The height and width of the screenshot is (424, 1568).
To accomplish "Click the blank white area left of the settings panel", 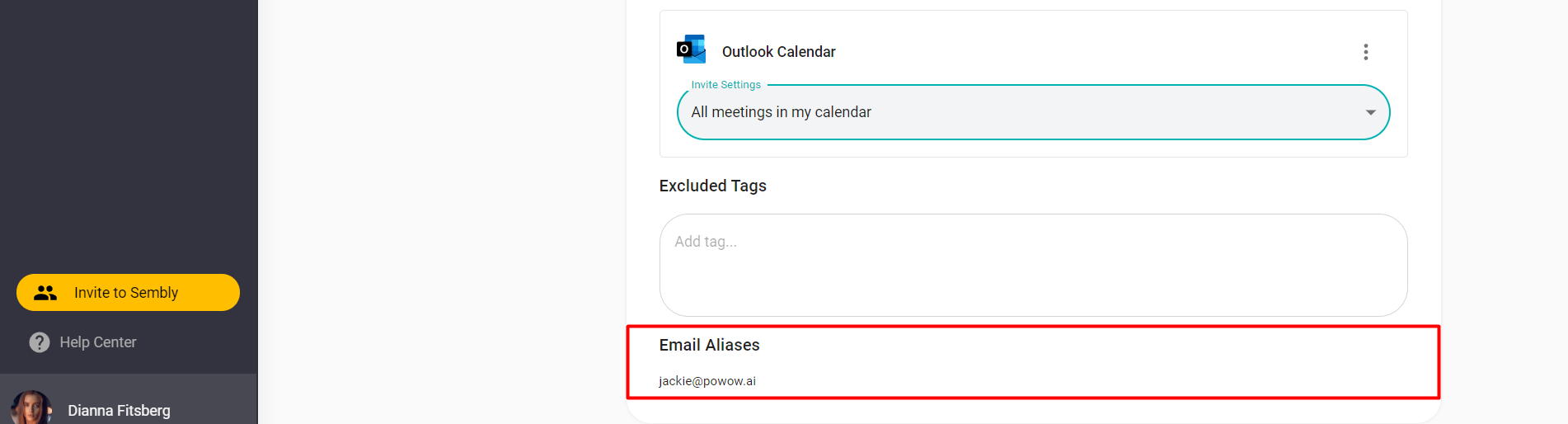I will [441, 206].
